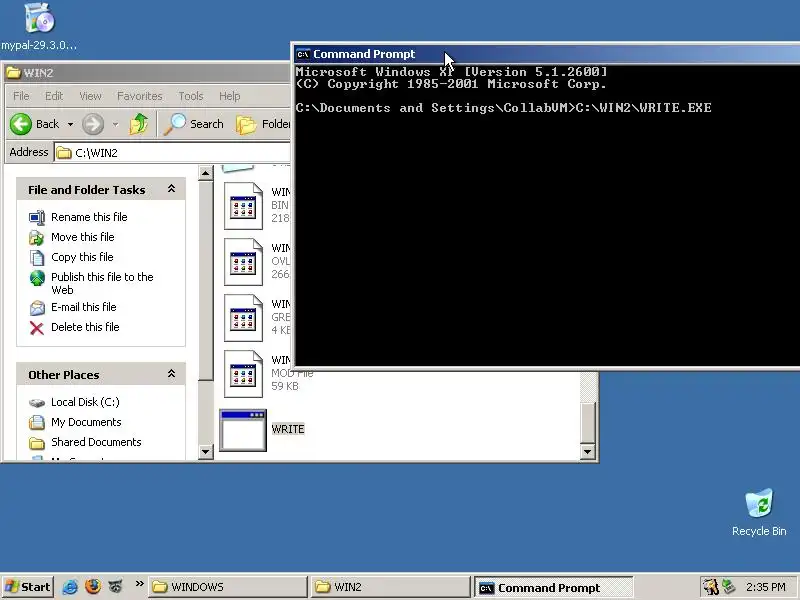Click the Back button in WIN2 Explorer
The width and height of the screenshot is (800, 600).
click(35, 124)
